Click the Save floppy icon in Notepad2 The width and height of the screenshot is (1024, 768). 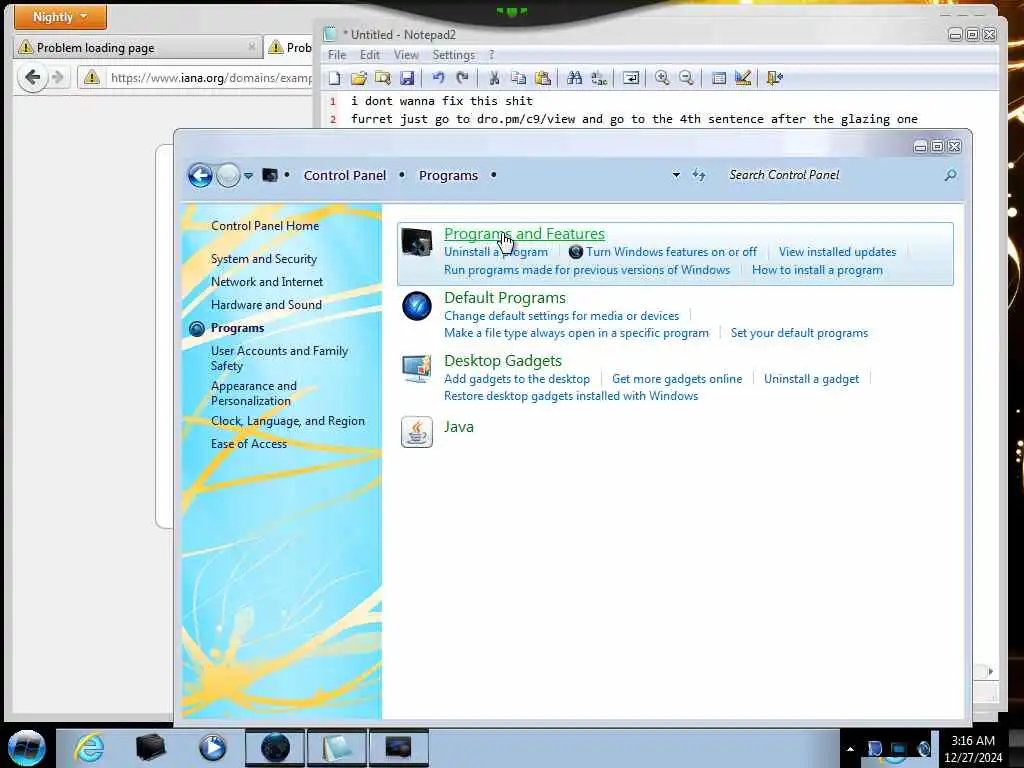coord(407,78)
